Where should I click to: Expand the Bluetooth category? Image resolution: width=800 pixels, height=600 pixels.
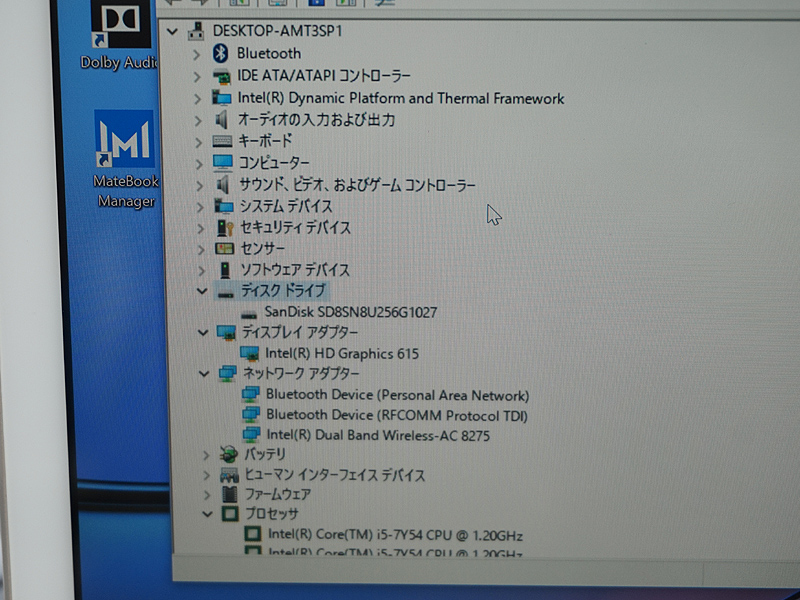(x=196, y=54)
